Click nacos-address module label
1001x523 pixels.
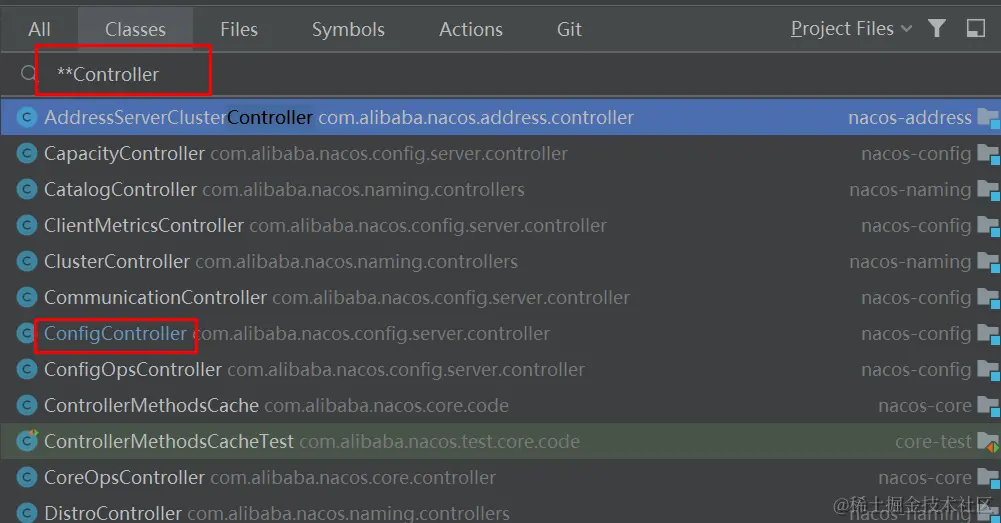point(910,117)
